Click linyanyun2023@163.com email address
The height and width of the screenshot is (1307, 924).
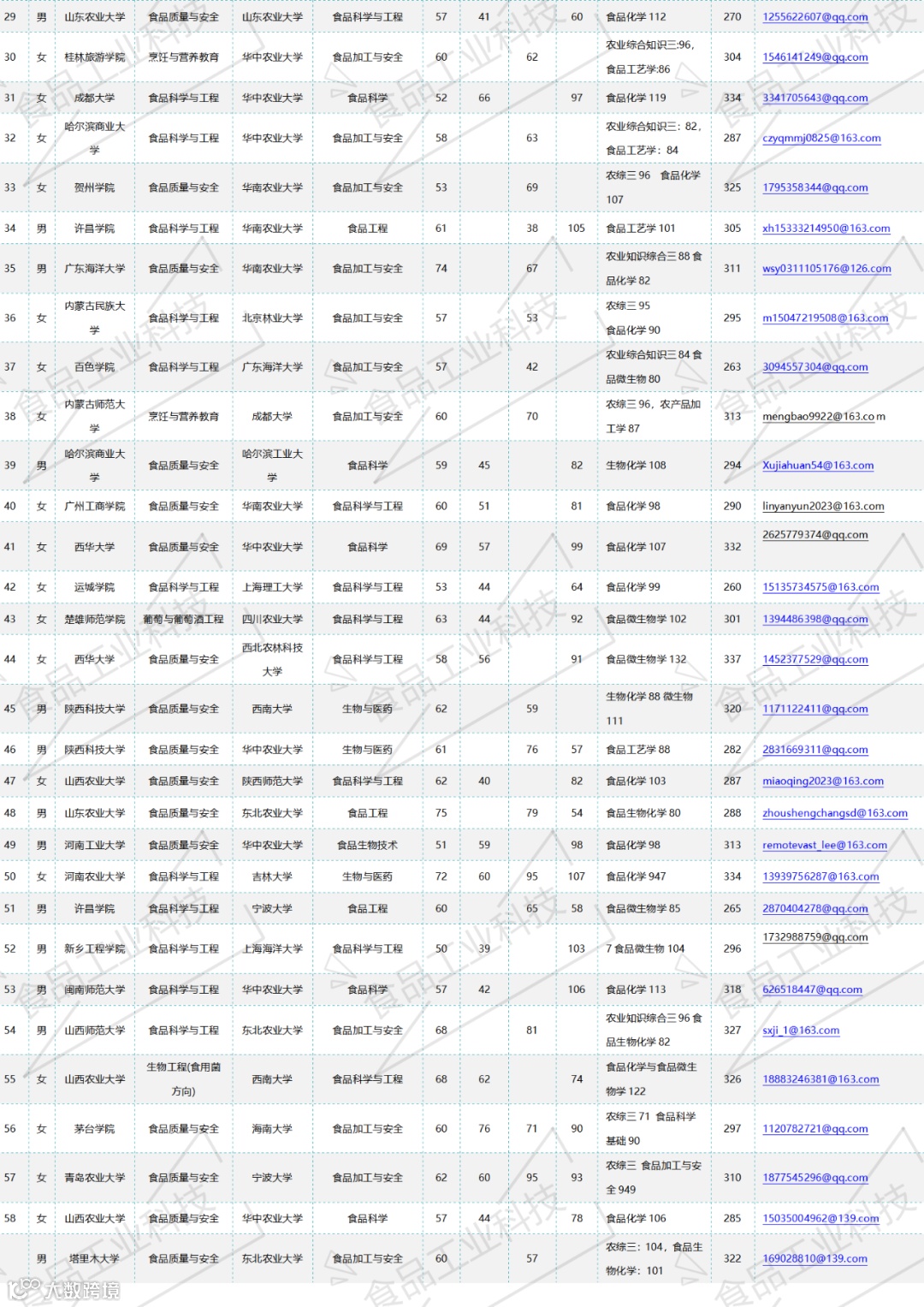(823, 507)
